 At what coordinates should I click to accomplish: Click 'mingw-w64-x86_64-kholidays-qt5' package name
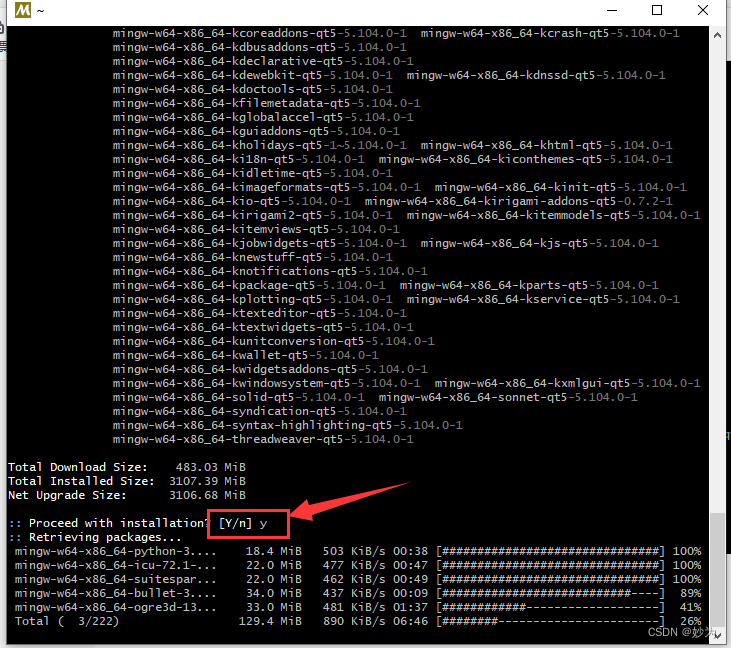click(x=217, y=145)
